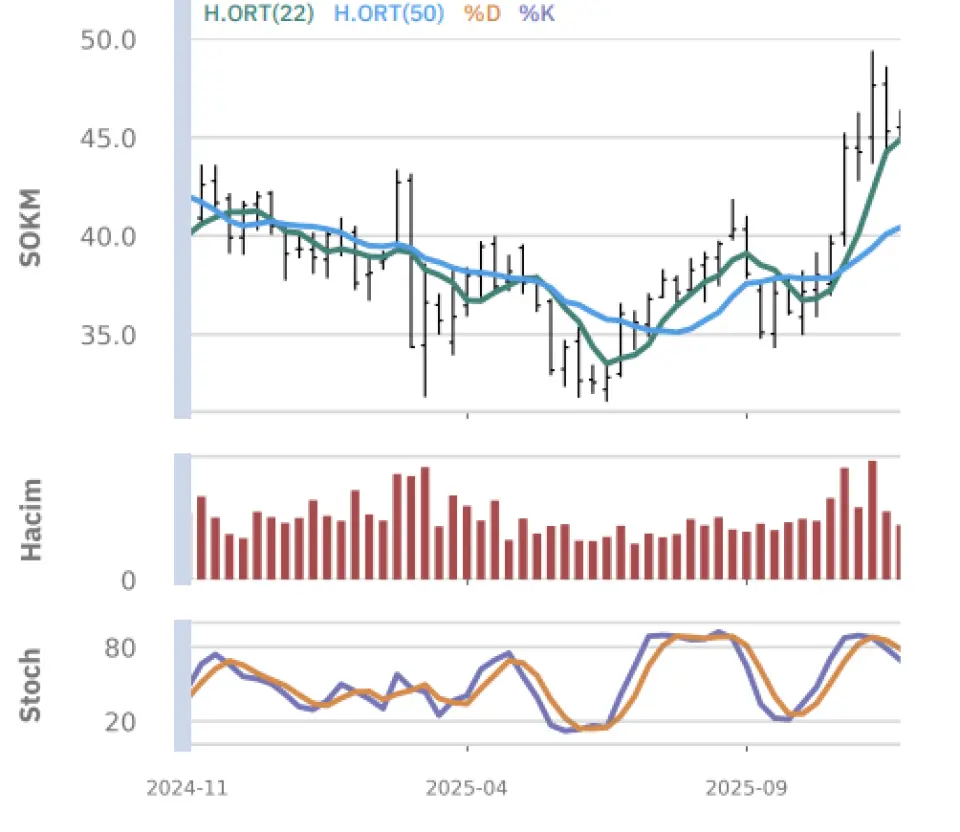Toggle the H.ORT(22) legend entry
This screenshot has width=960, height=832.
(259, 15)
